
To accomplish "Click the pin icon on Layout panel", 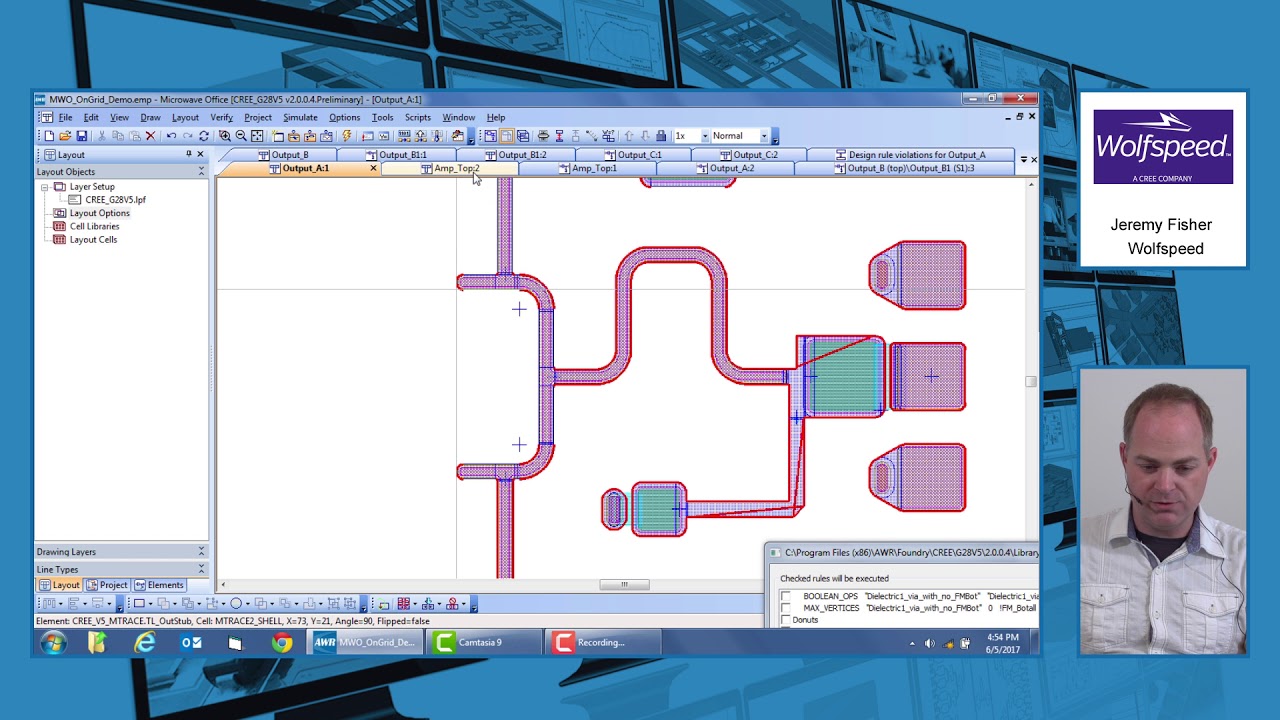I will point(188,155).
